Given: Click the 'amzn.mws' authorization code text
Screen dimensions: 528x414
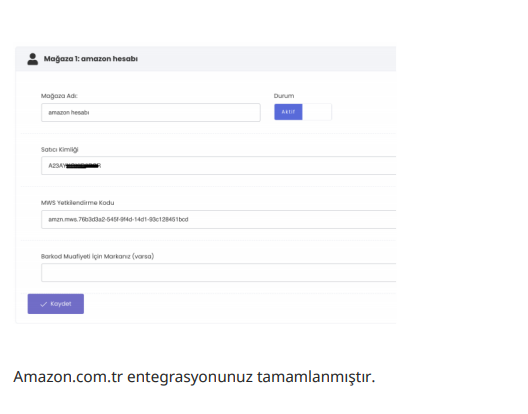Looking at the screenshot, I should point(118,219).
